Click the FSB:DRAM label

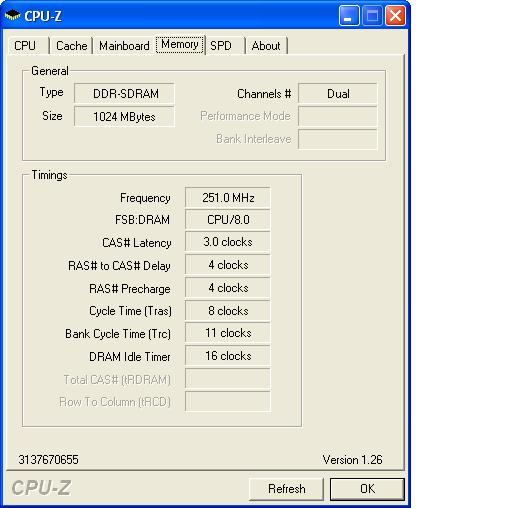(x=142, y=220)
